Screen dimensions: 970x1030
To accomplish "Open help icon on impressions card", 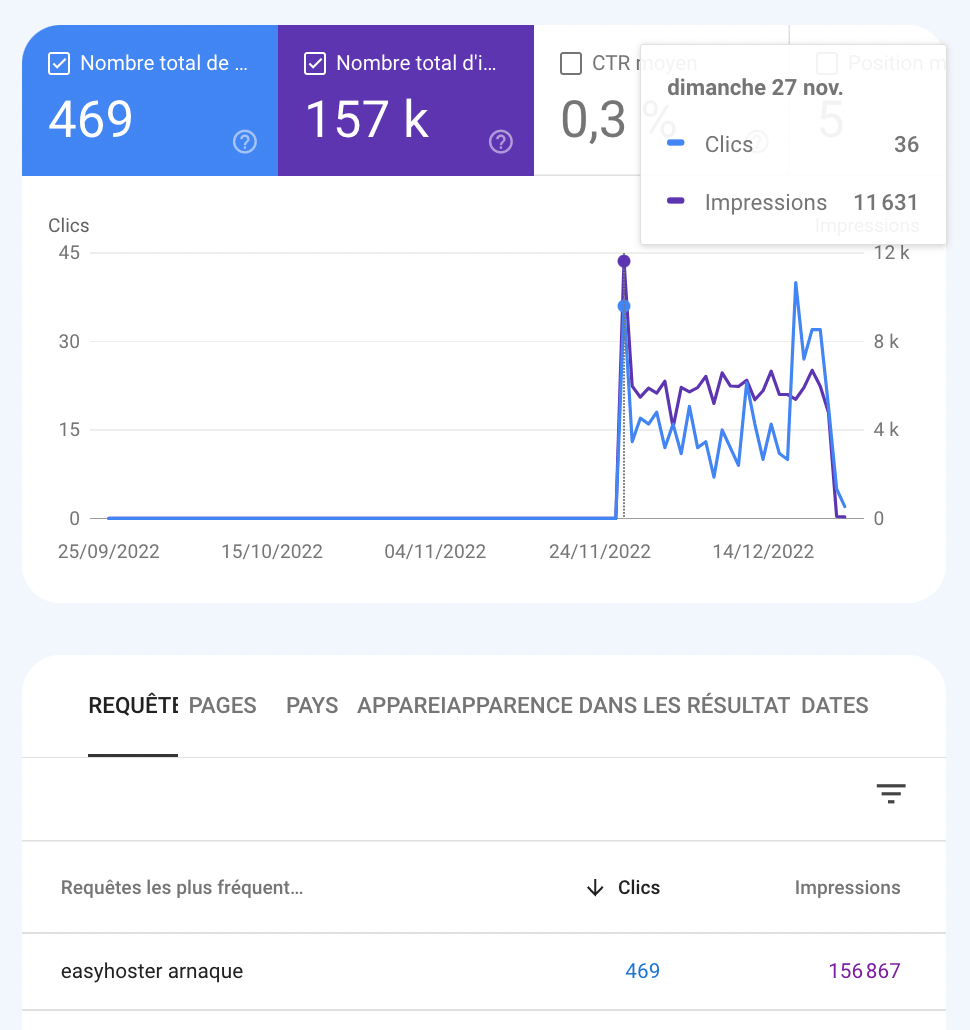I will [500, 142].
